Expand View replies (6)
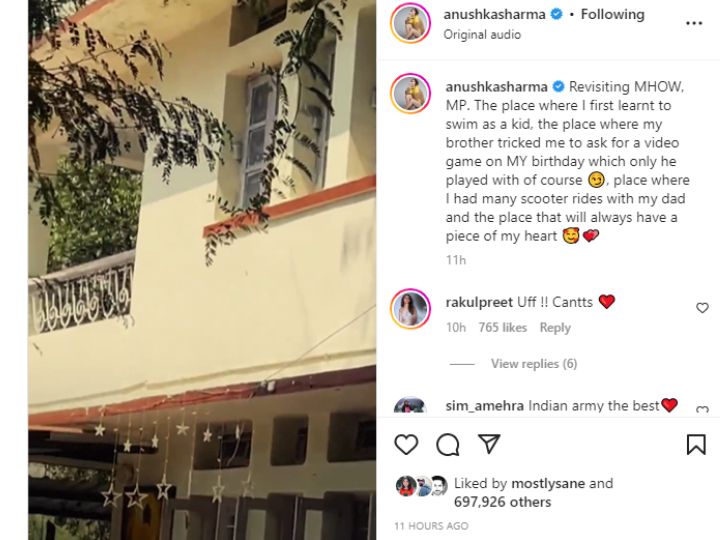720x540 pixels. click(x=534, y=364)
